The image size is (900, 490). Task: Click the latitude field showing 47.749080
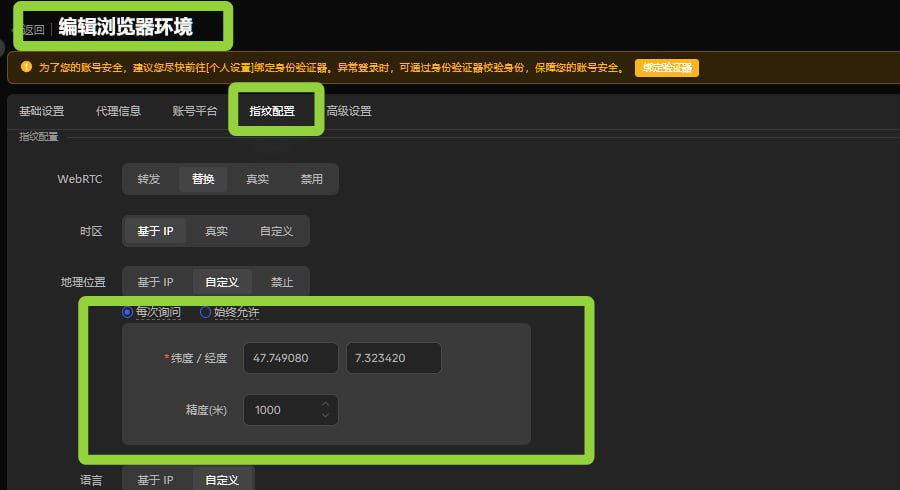click(x=291, y=358)
